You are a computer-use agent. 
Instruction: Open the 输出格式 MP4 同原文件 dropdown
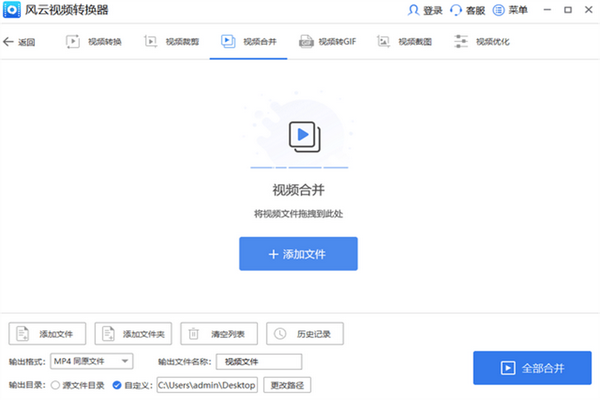click(x=92, y=361)
